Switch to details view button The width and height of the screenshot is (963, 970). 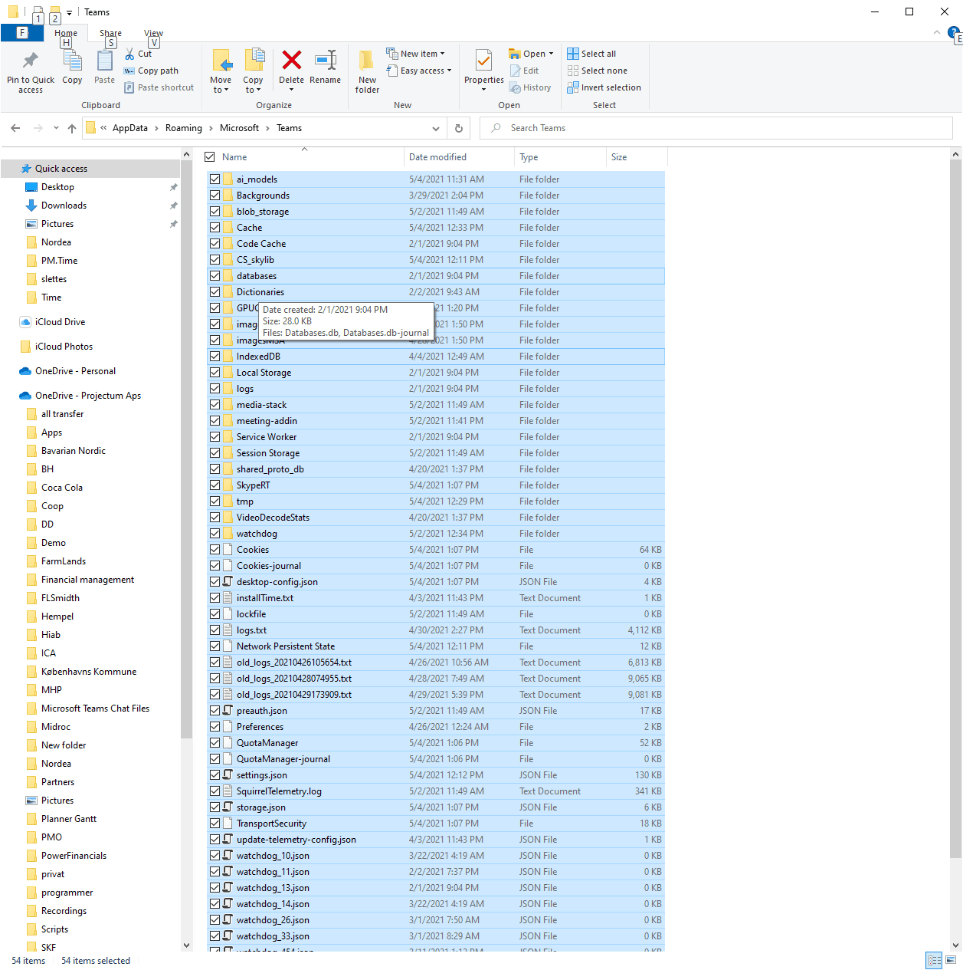934,960
